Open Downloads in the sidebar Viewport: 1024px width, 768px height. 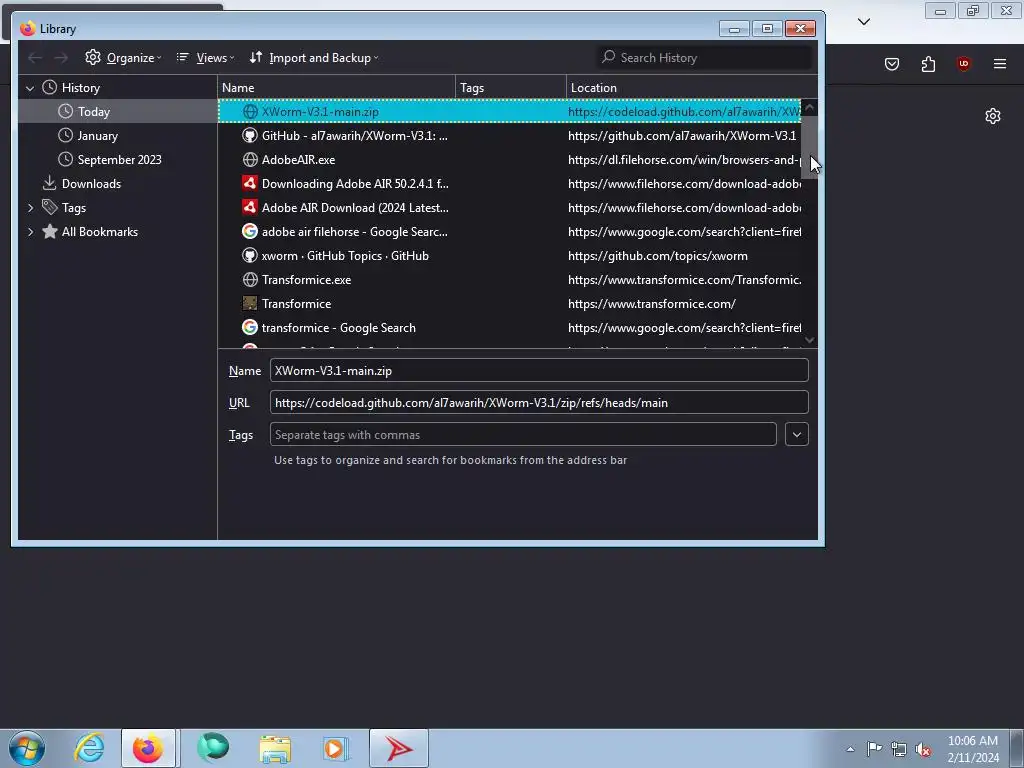tap(91, 184)
